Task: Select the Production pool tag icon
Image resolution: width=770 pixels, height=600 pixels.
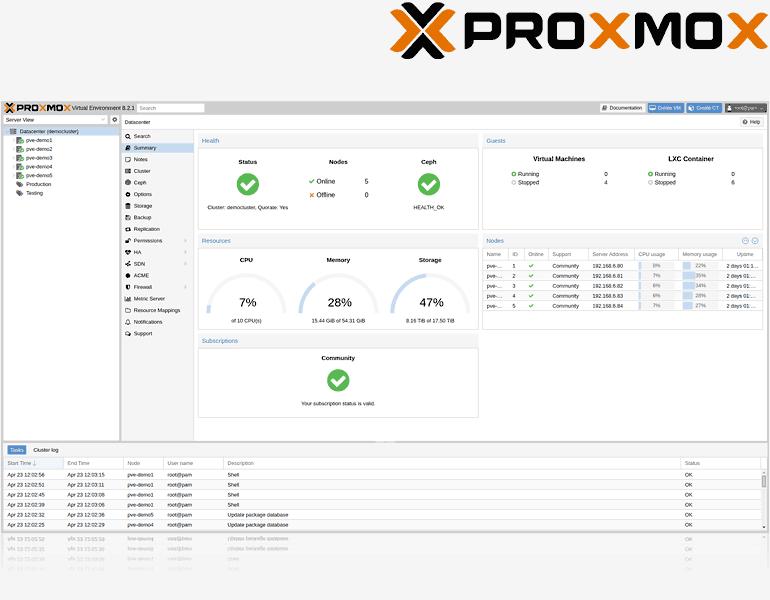Action: coord(20,185)
